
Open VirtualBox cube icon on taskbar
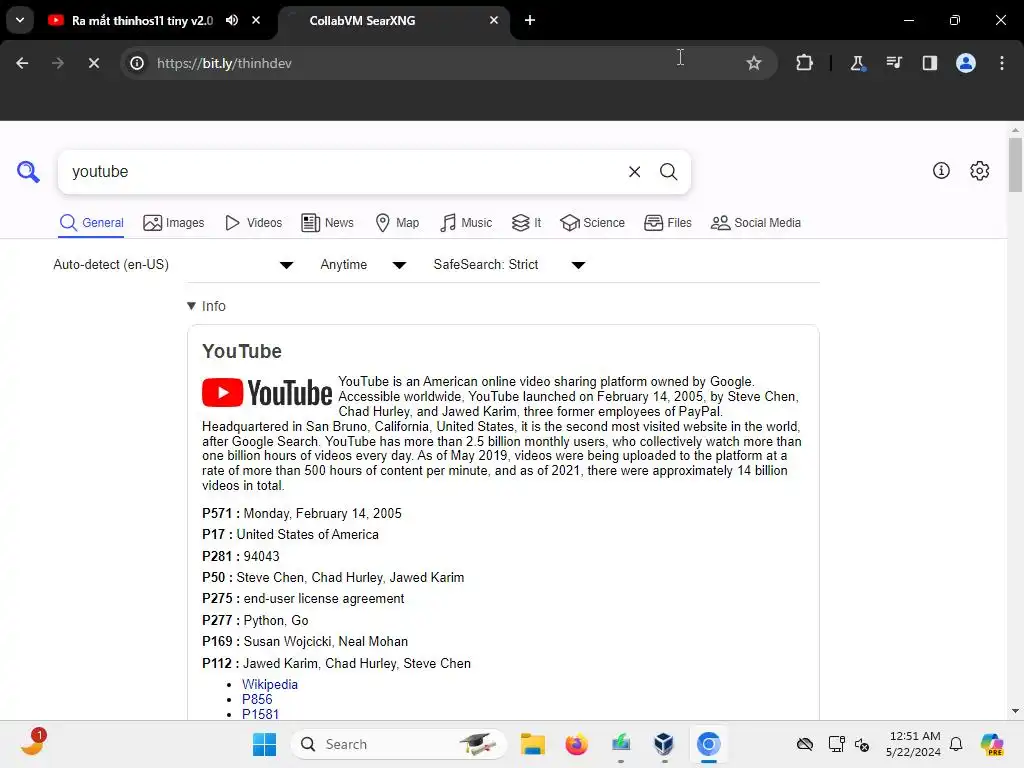pos(664,744)
